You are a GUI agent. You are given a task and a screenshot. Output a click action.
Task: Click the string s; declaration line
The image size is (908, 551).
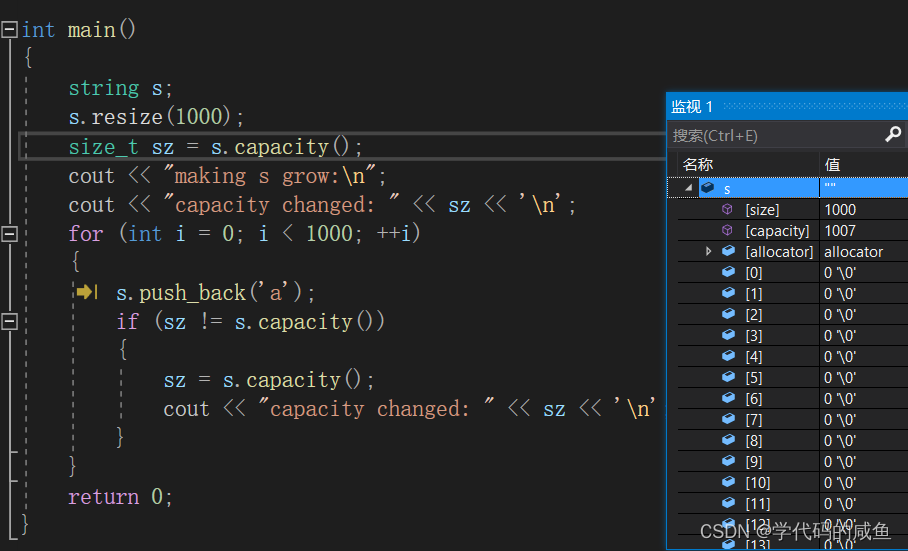click(120, 88)
